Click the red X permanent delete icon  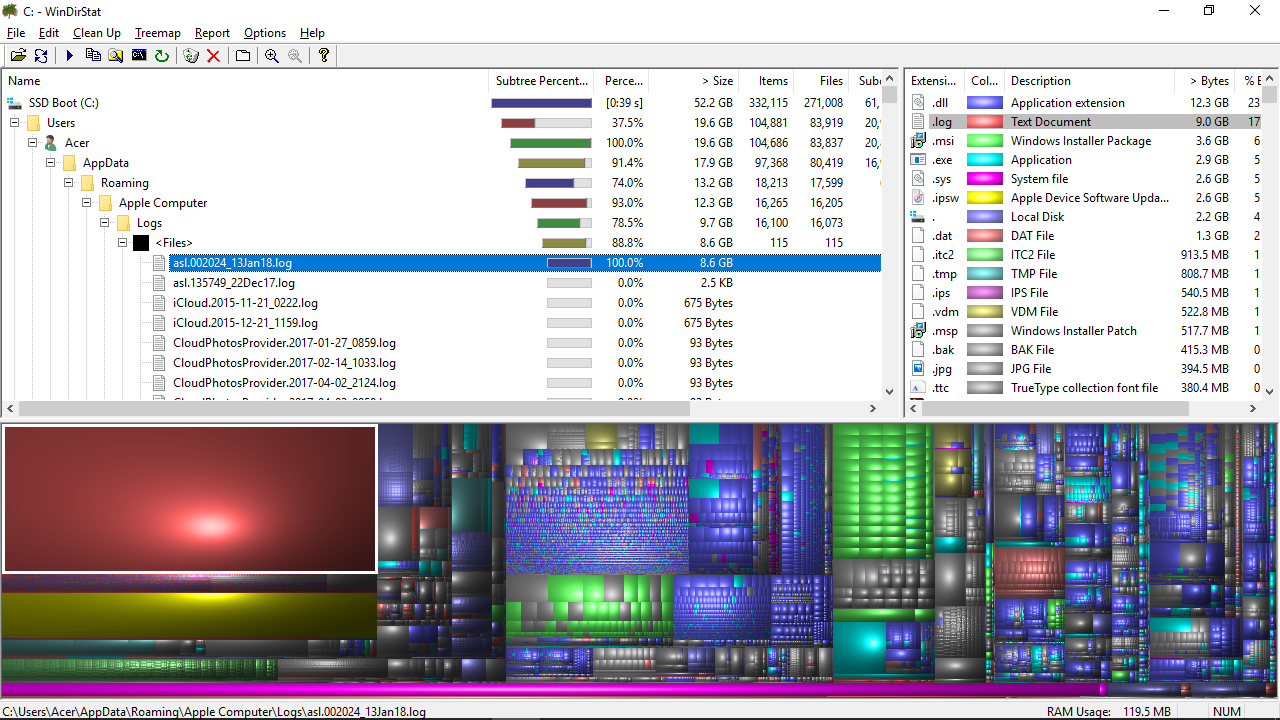click(213, 56)
